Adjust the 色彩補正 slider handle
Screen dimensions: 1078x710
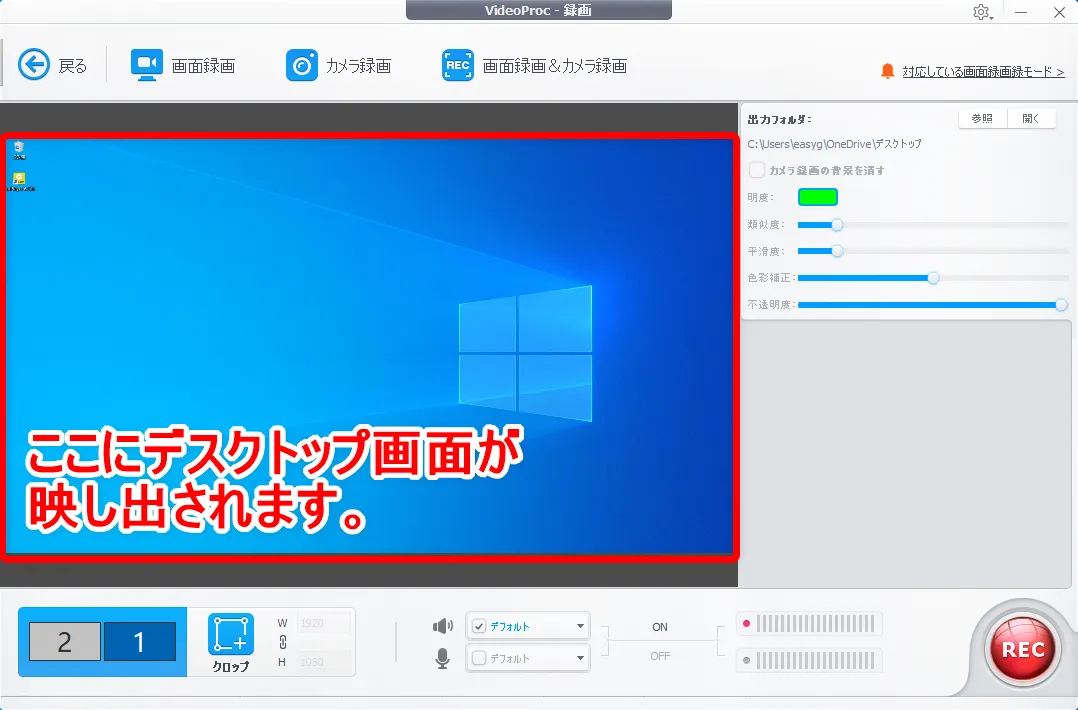click(933, 278)
